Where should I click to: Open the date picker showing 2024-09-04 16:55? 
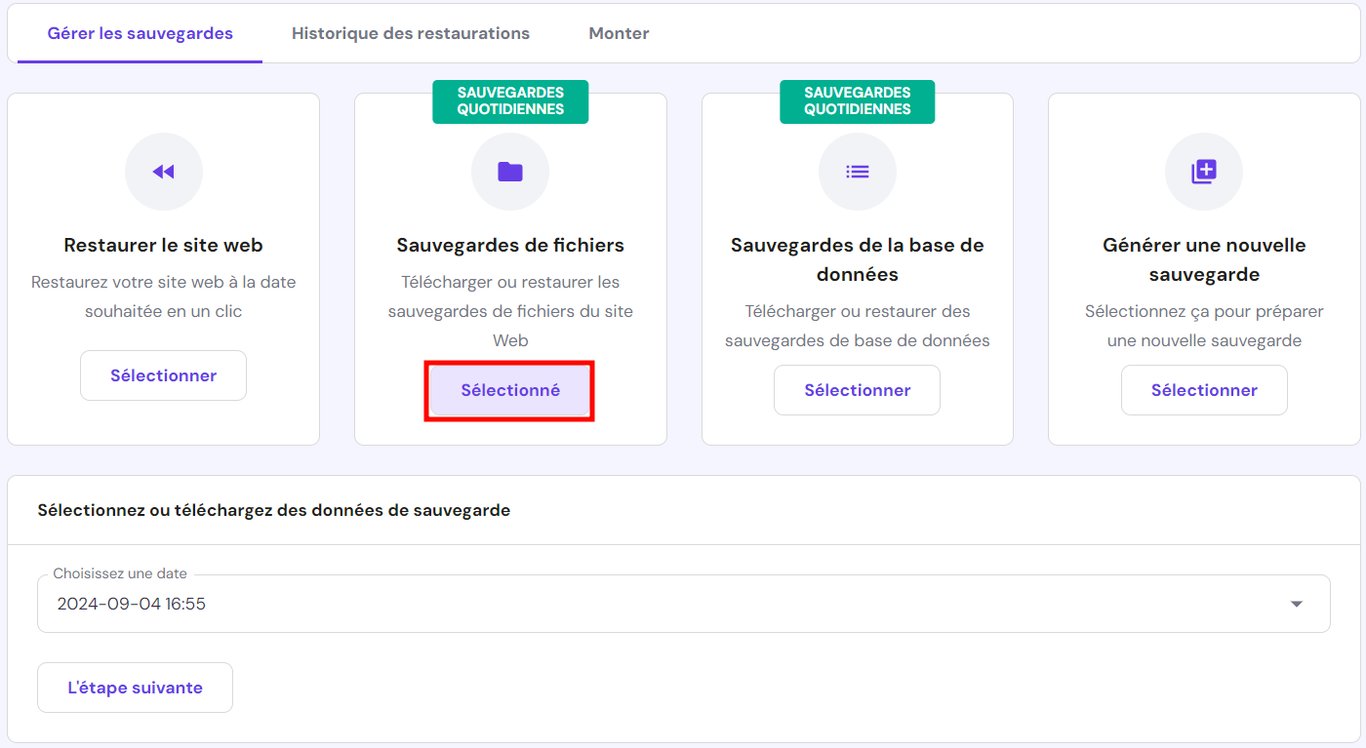point(683,603)
